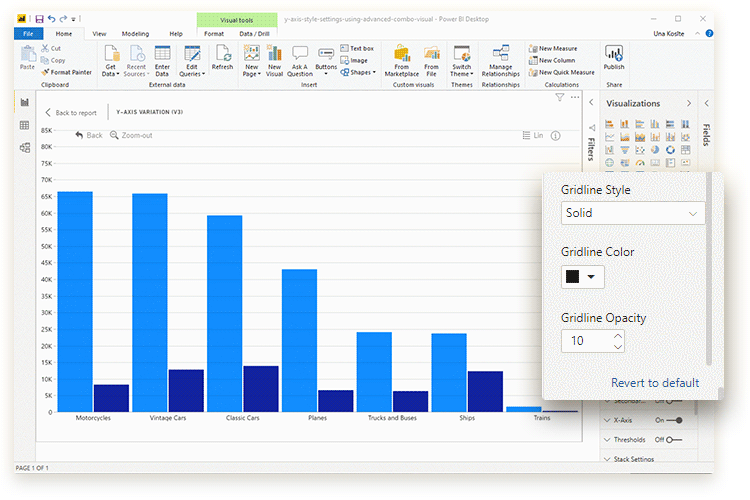Viewport: 750px width, 500px height.
Task: Select the funnel chart visualization
Action: (625, 150)
